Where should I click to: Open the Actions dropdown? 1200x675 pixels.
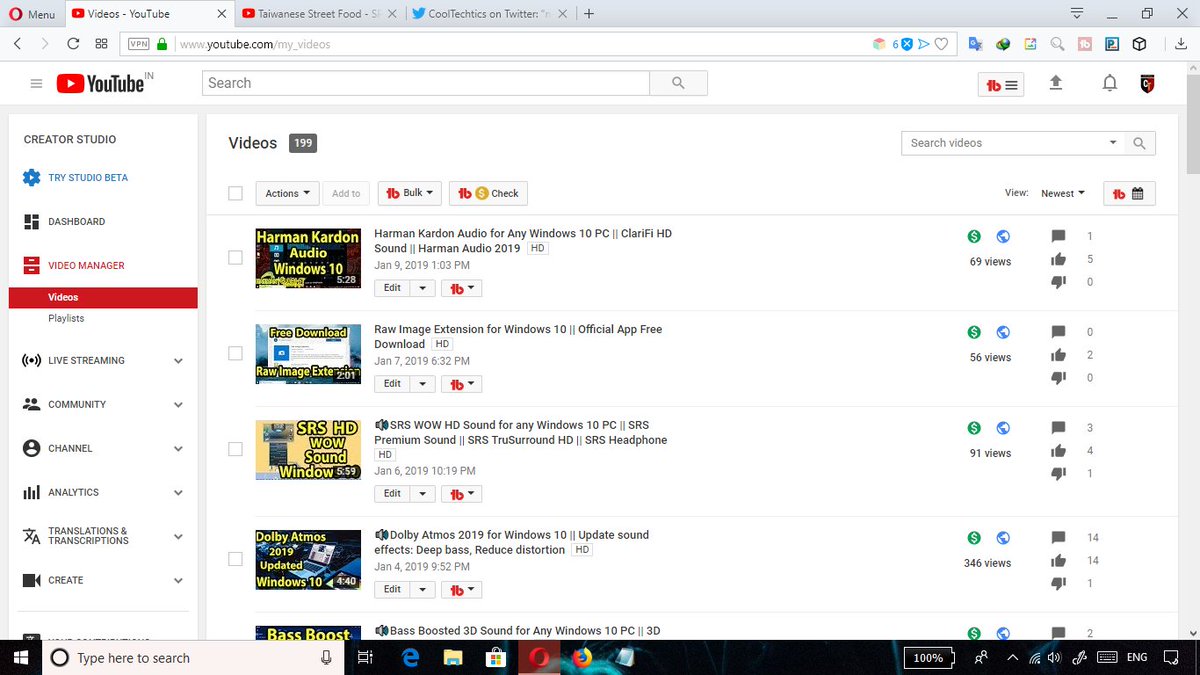tap(287, 193)
